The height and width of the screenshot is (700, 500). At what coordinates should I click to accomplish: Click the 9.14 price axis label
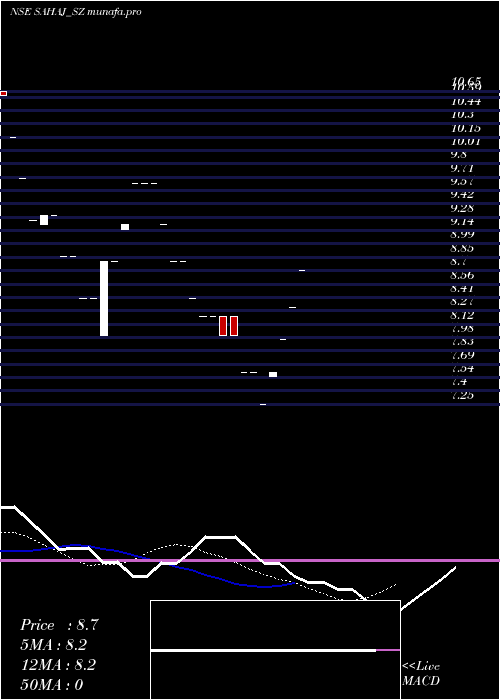tap(462, 222)
